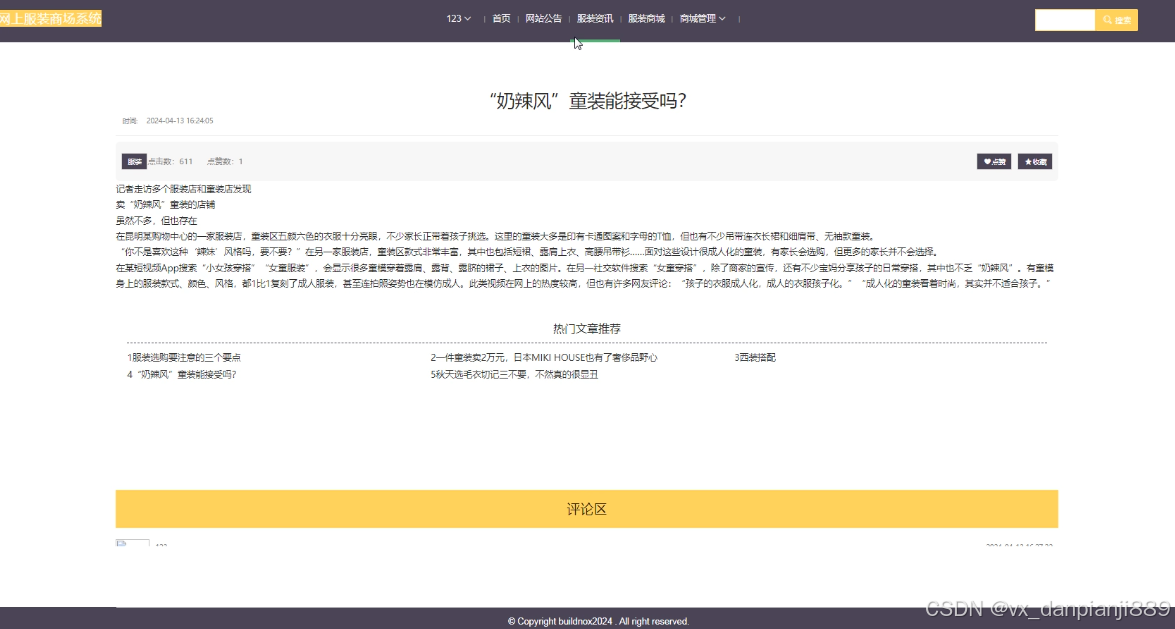Screen dimensions: 1175x629
Task: Expand the 商城管理 dropdown menu
Action: [702, 19]
